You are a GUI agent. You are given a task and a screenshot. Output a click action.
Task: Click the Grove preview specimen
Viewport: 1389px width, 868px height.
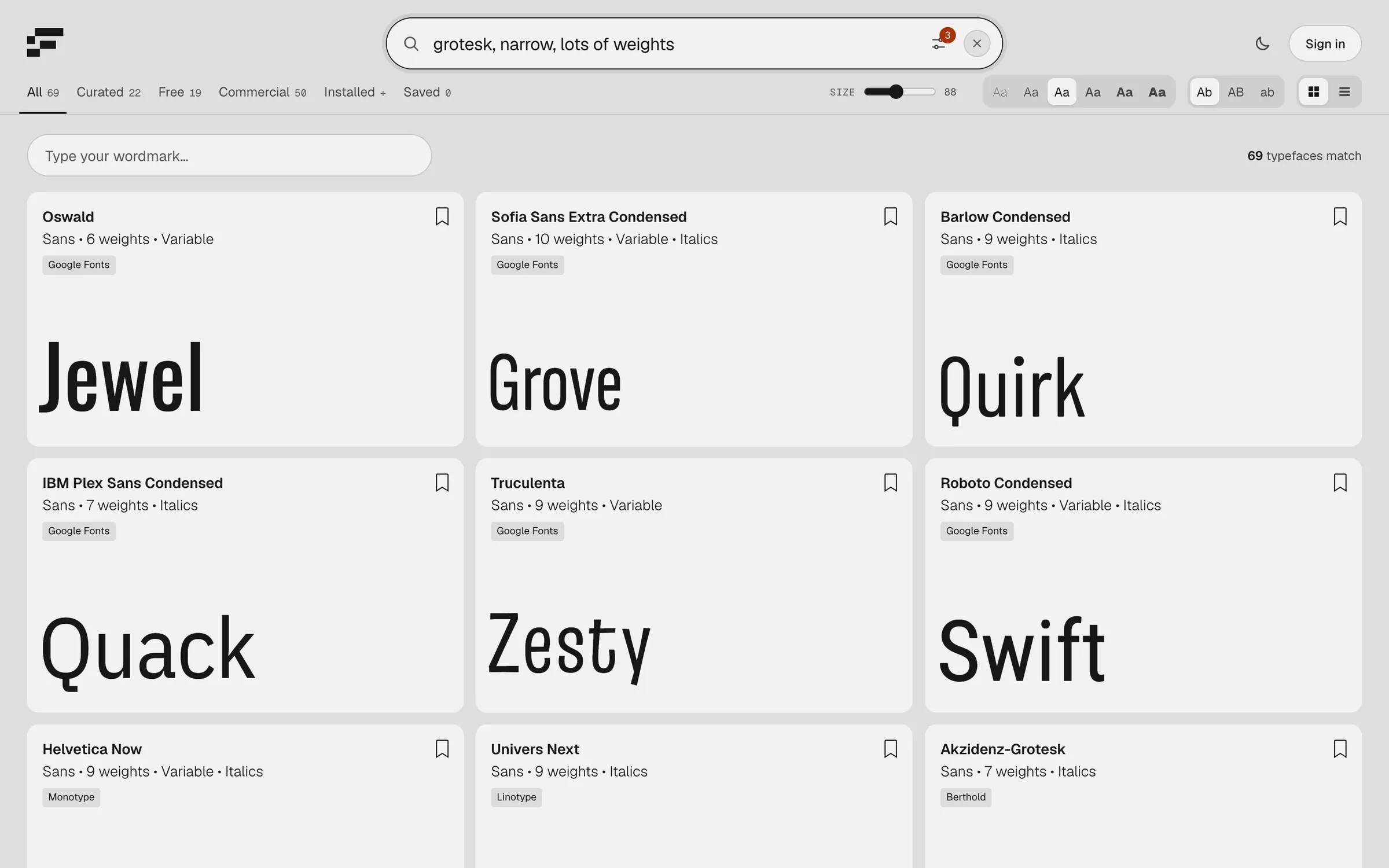[x=556, y=383]
